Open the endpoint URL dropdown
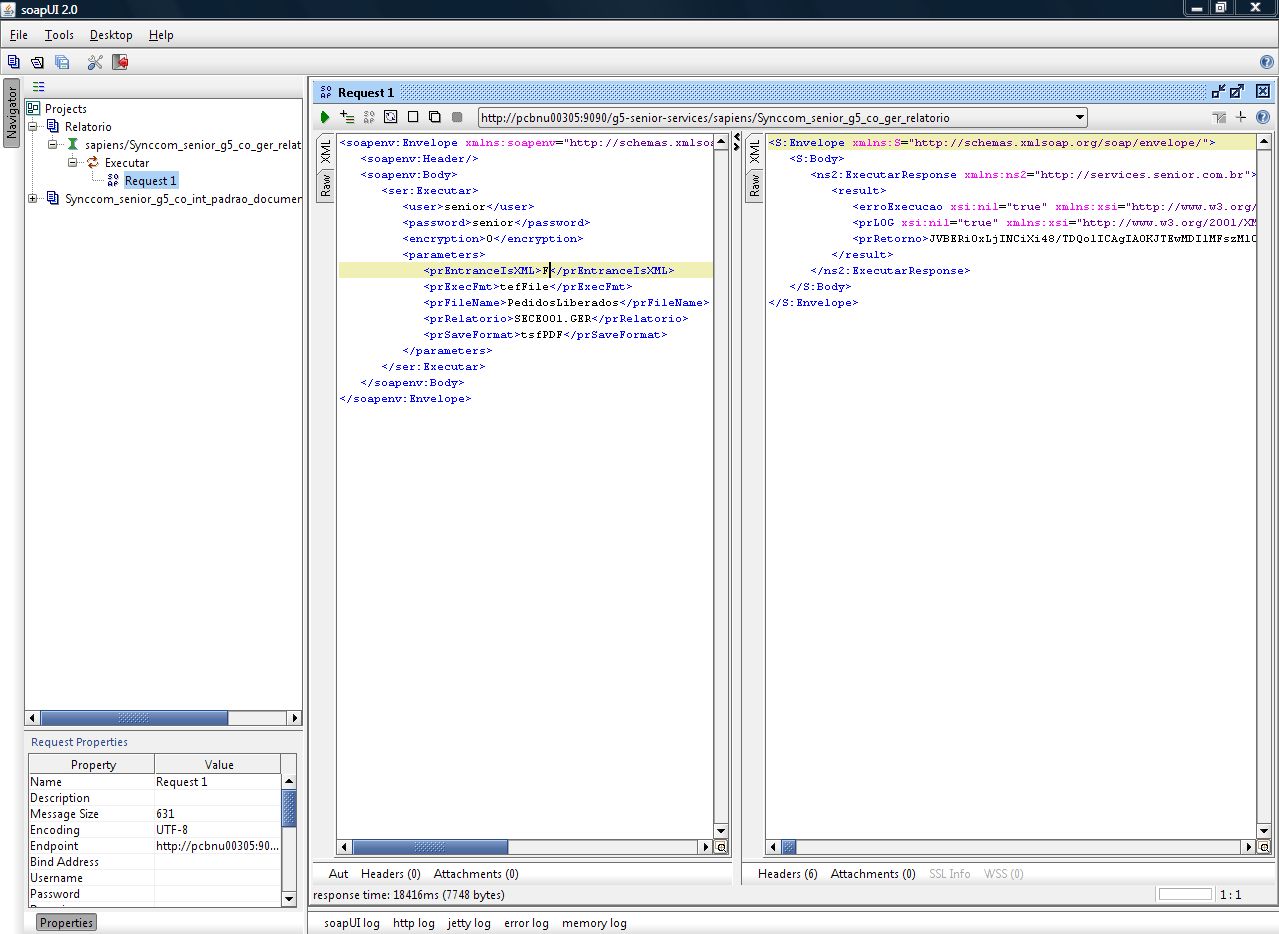The height and width of the screenshot is (934, 1279). pyautogui.click(x=1079, y=118)
